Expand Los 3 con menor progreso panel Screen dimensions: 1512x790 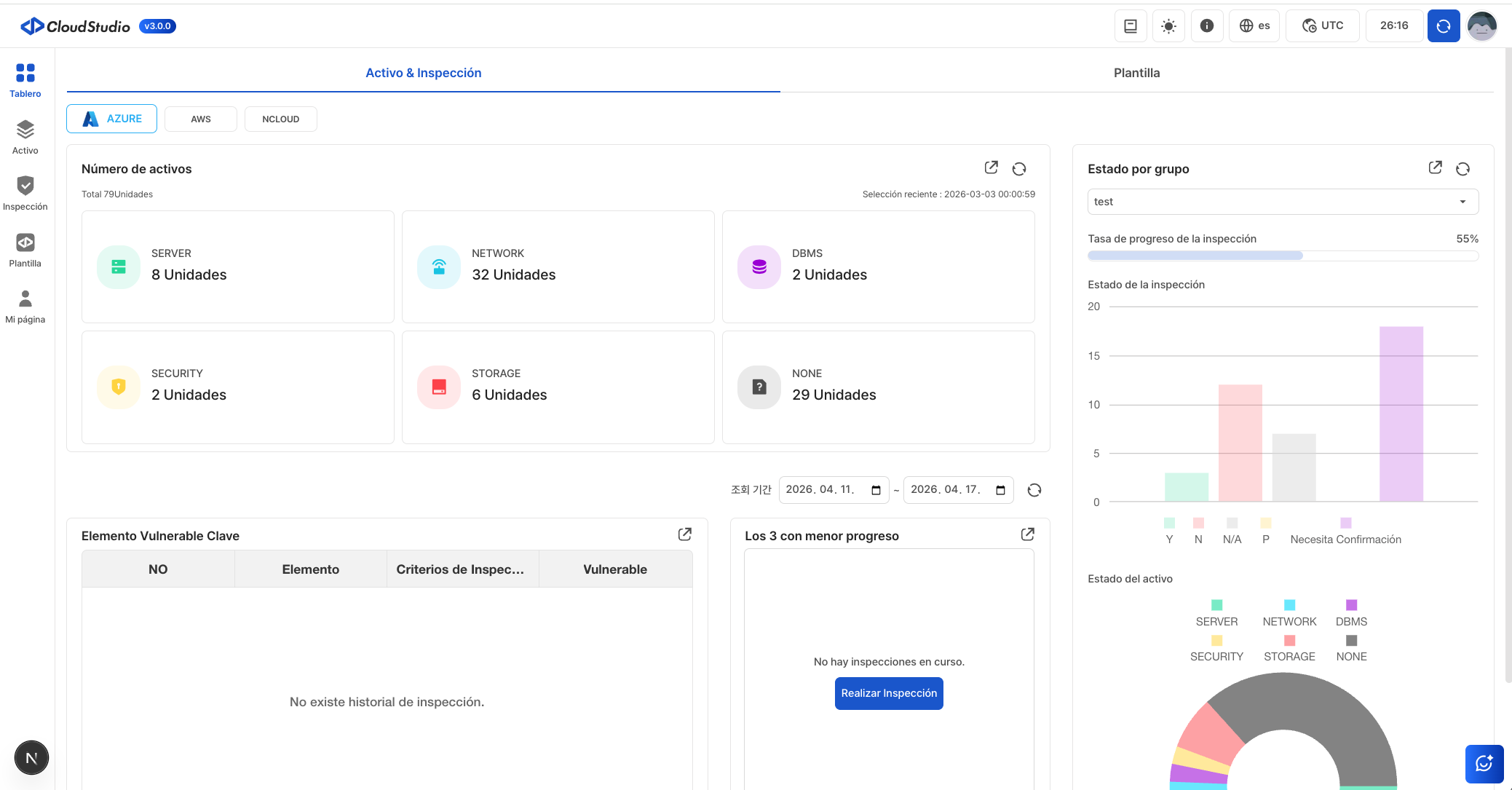(1027, 534)
